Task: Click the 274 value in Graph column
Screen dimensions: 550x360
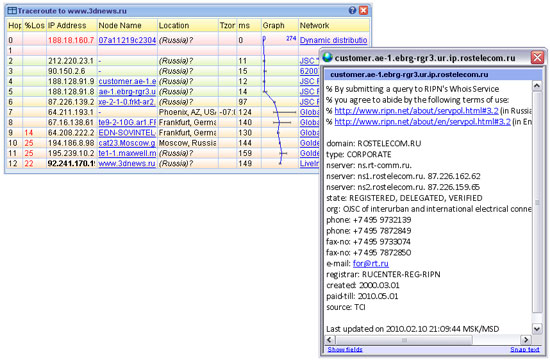Action: [291, 38]
